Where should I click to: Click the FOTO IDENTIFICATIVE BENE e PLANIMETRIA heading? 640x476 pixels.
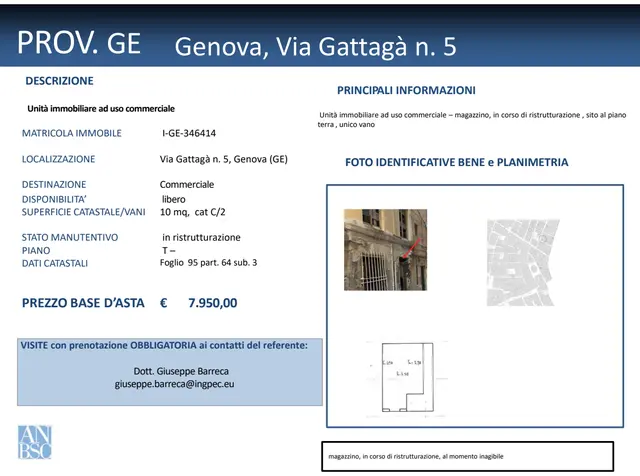coord(456,162)
